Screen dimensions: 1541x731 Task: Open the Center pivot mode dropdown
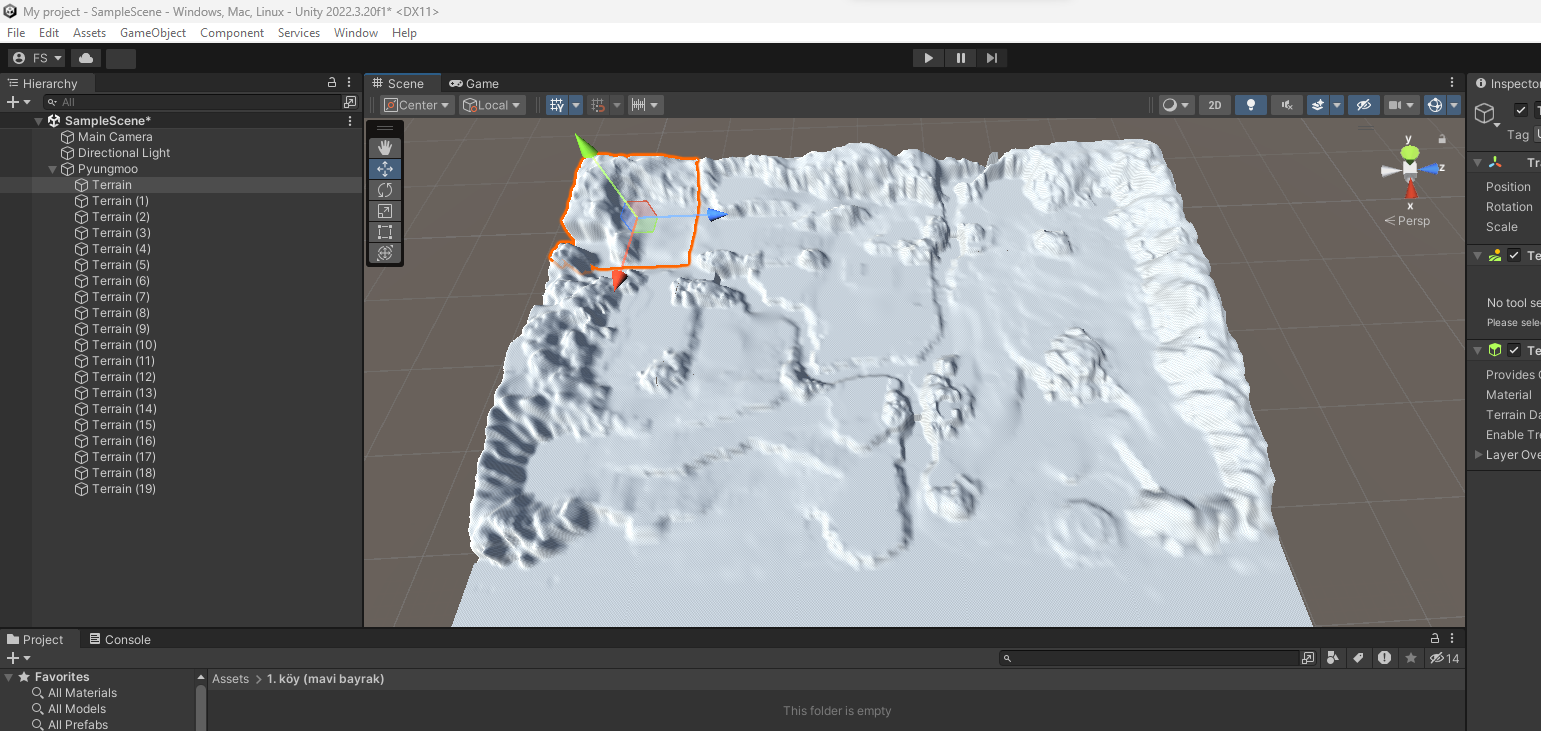416,104
